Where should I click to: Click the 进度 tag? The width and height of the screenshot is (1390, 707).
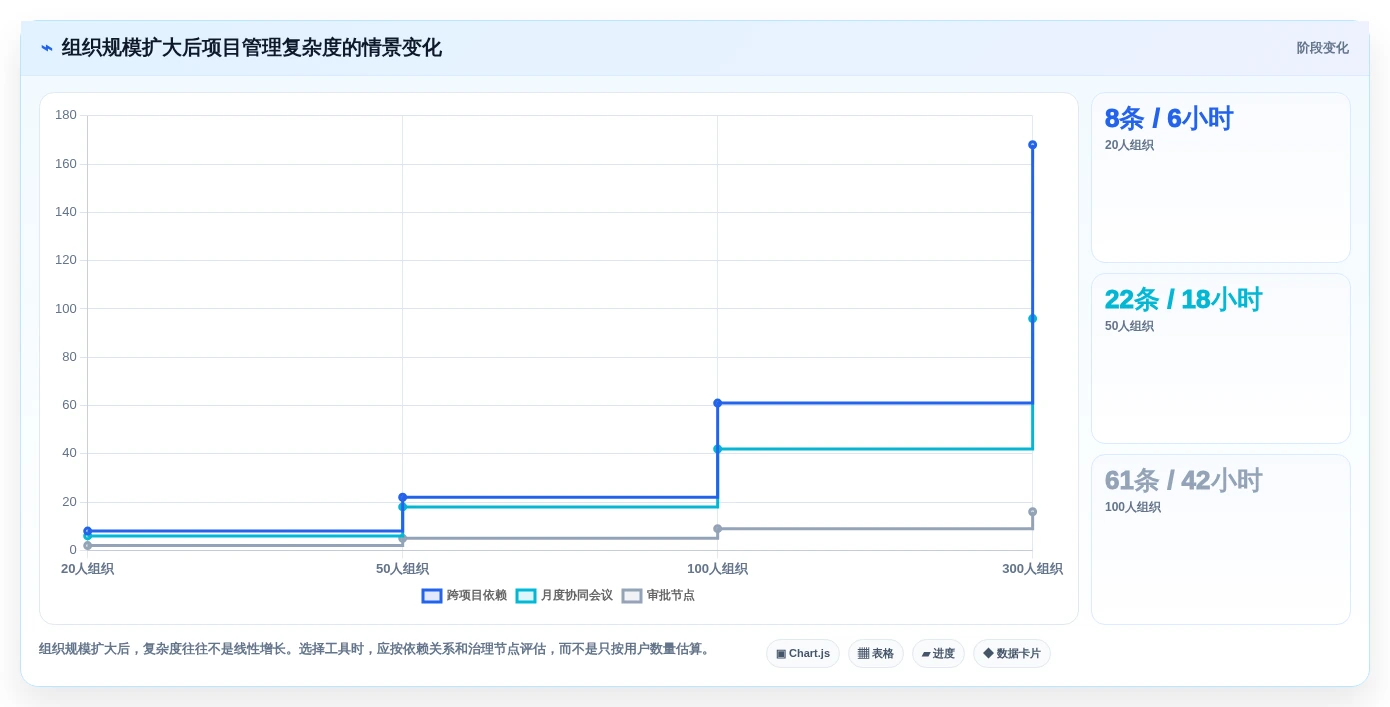[x=938, y=653]
